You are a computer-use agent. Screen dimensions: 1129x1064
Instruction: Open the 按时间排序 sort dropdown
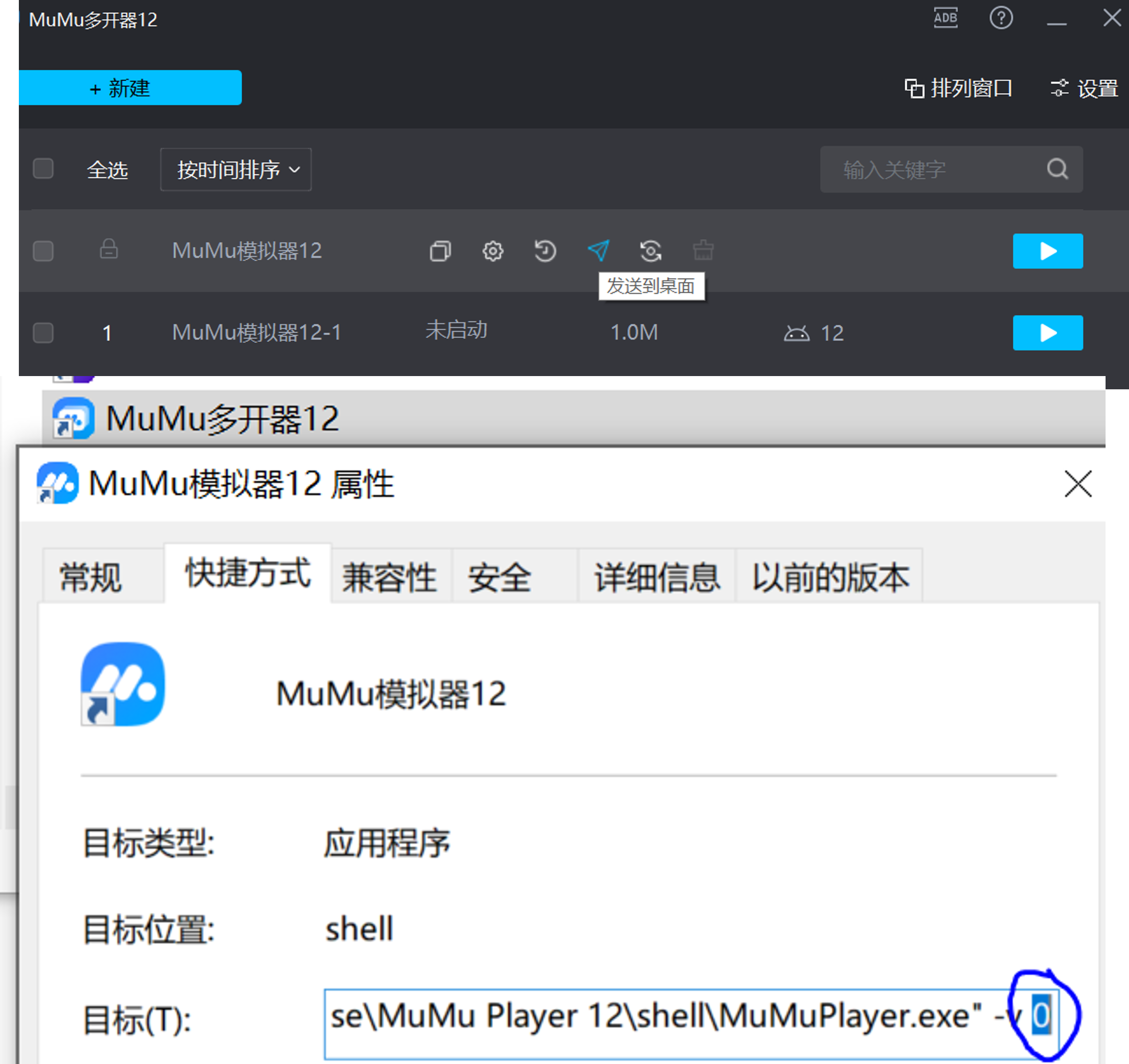[235, 169]
